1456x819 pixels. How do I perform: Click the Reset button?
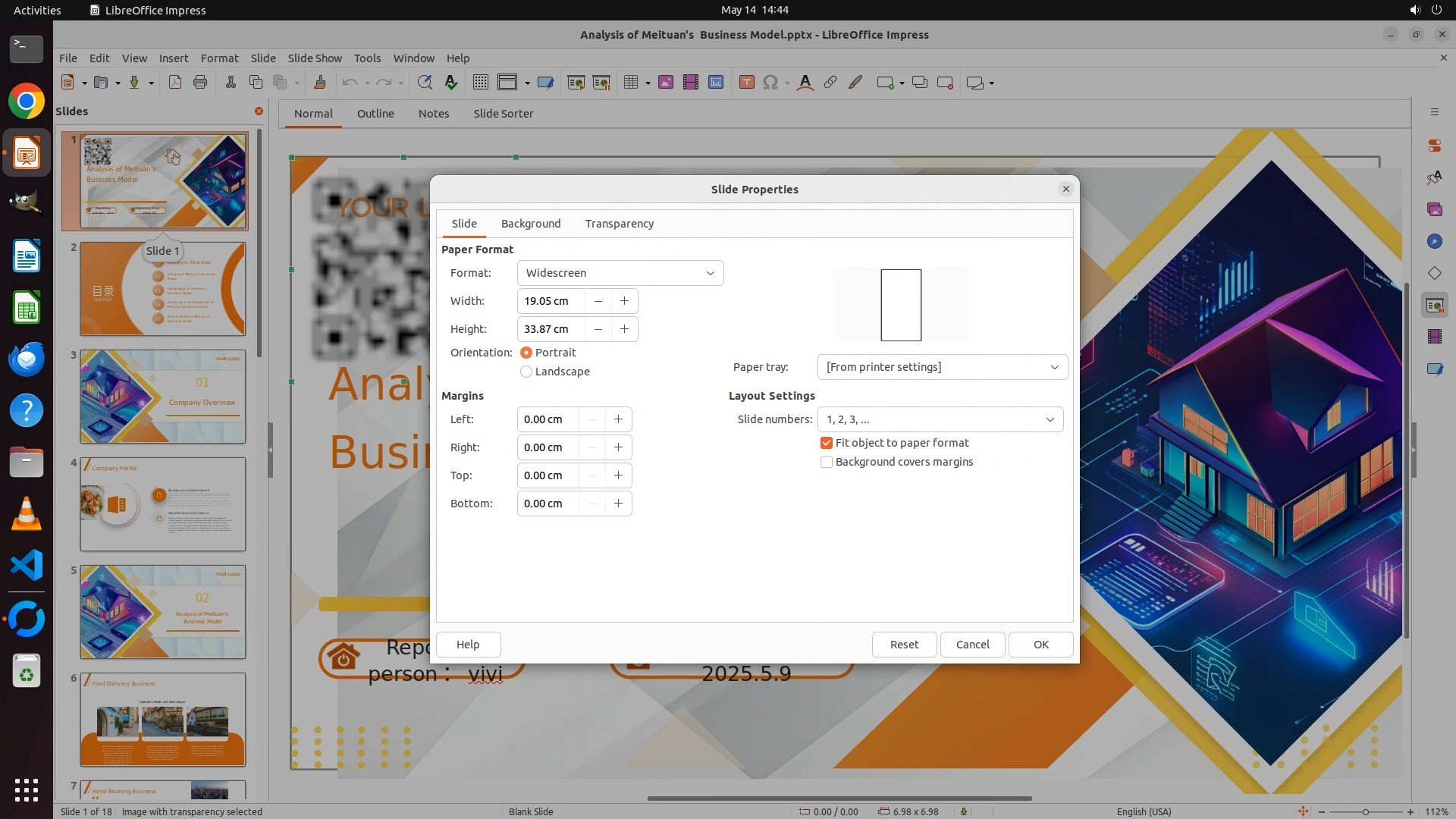point(904,645)
